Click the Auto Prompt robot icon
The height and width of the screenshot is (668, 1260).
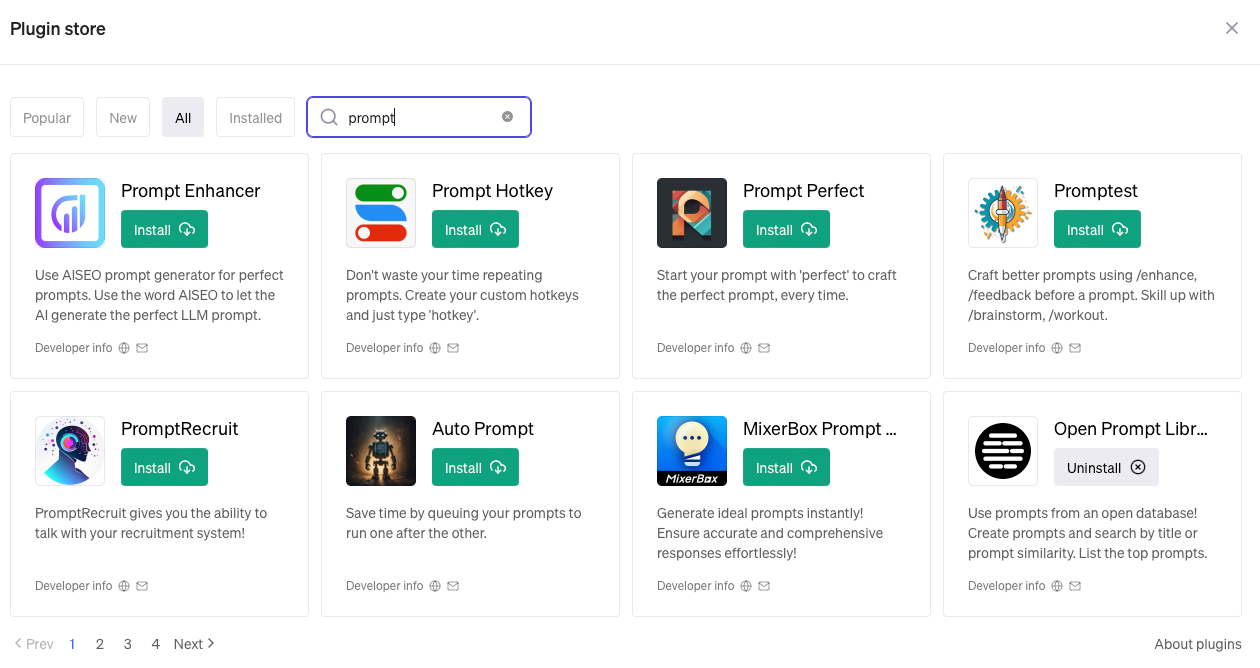click(x=380, y=451)
